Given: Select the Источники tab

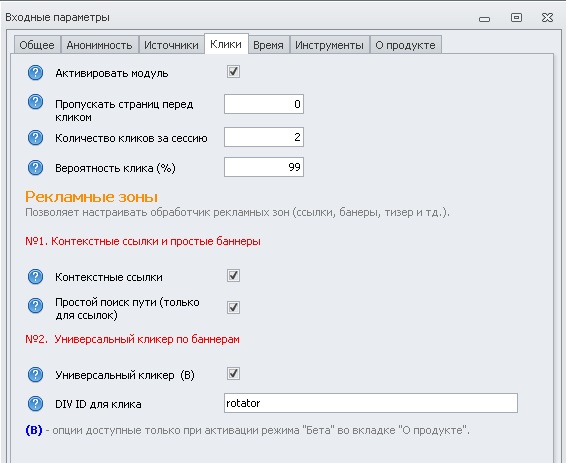Looking at the screenshot, I should click(x=171, y=45).
